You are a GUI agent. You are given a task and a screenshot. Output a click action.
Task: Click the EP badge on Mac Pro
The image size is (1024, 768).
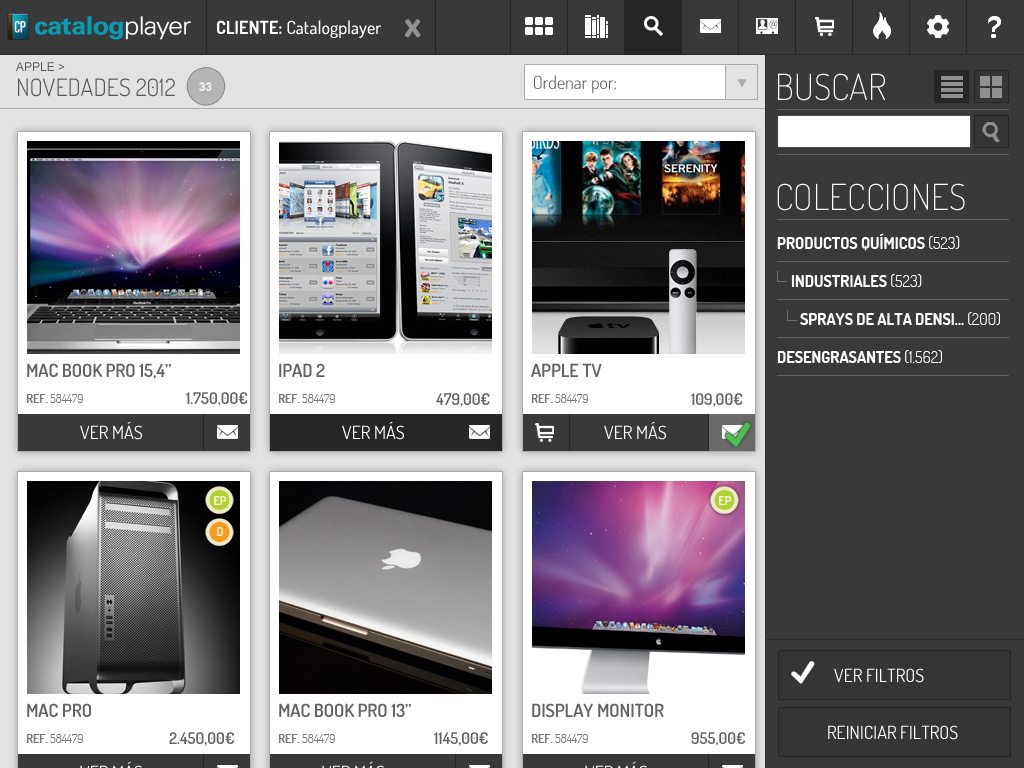[x=219, y=501]
